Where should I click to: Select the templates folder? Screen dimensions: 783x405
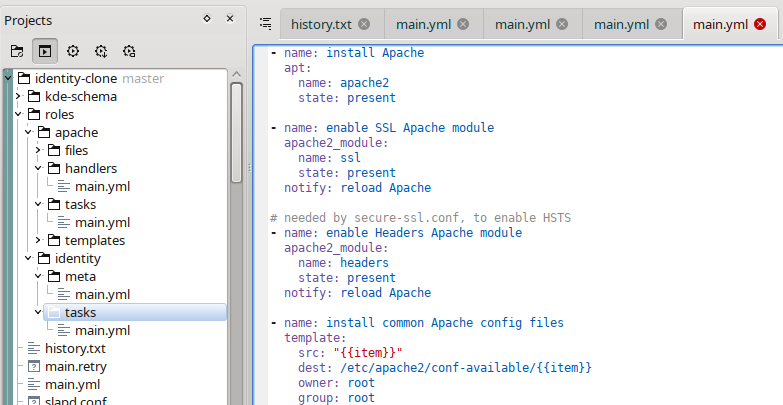95,240
